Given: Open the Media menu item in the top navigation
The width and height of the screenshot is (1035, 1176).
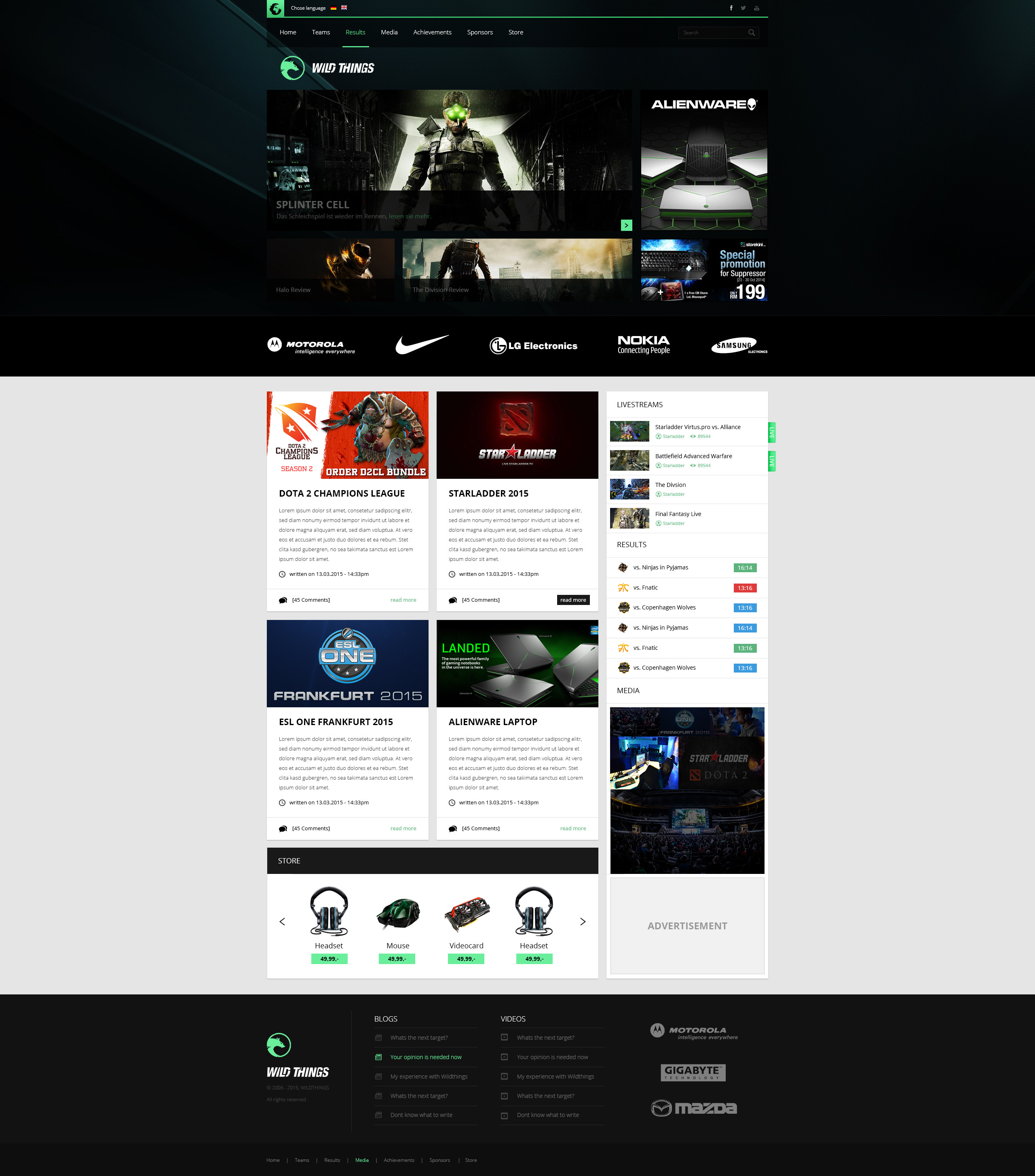Looking at the screenshot, I should [389, 32].
